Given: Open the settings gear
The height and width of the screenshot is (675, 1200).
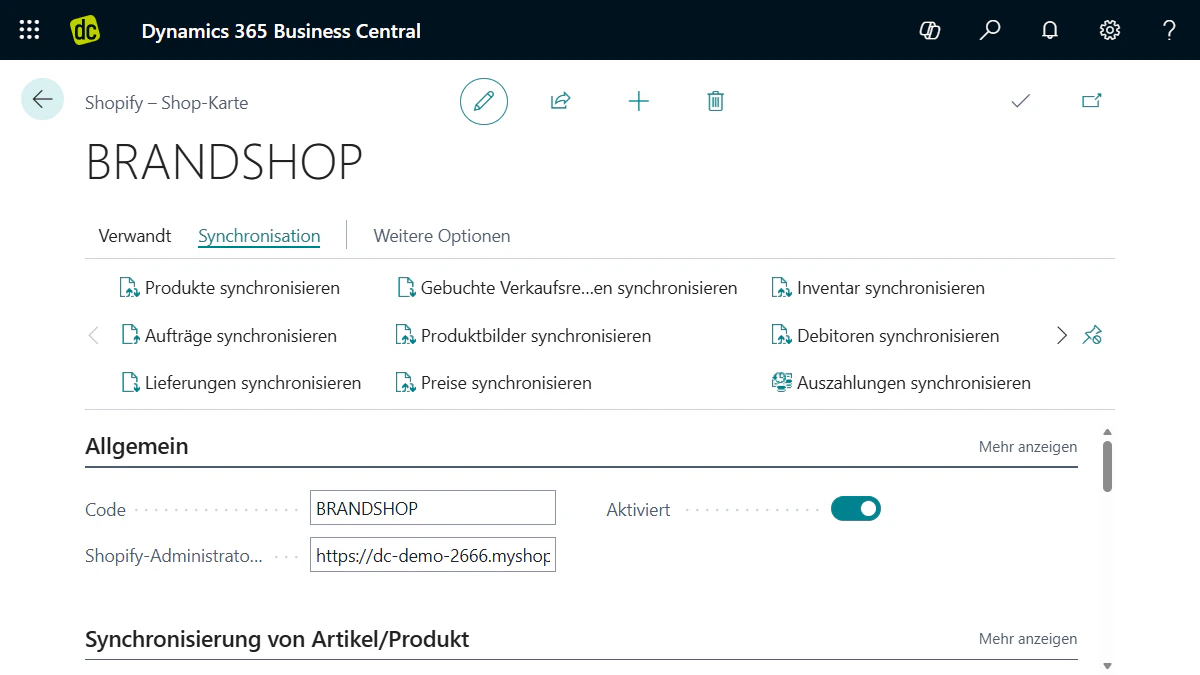Looking at the screenshot, I should coord(1110,30).
